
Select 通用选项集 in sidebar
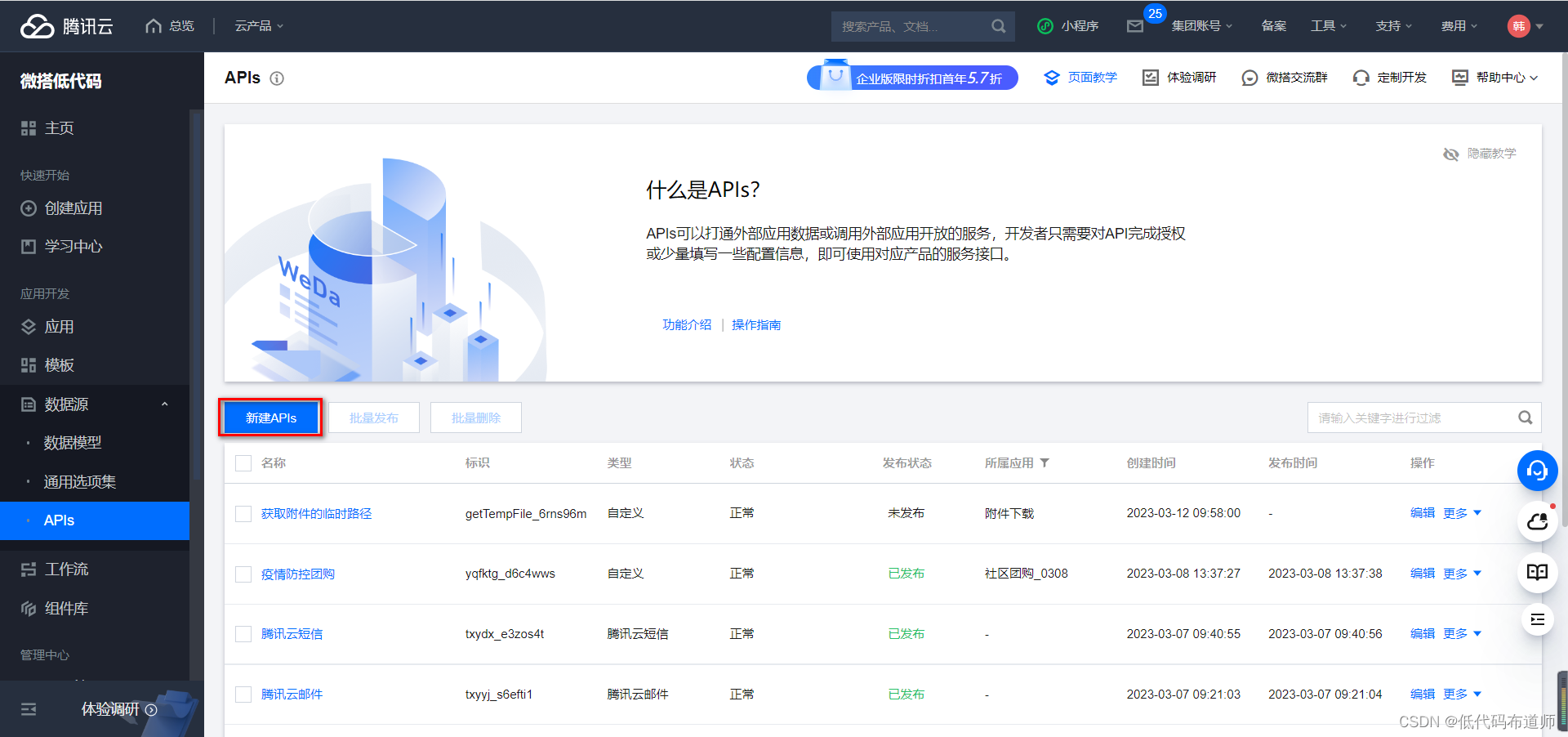coord(80,482)
